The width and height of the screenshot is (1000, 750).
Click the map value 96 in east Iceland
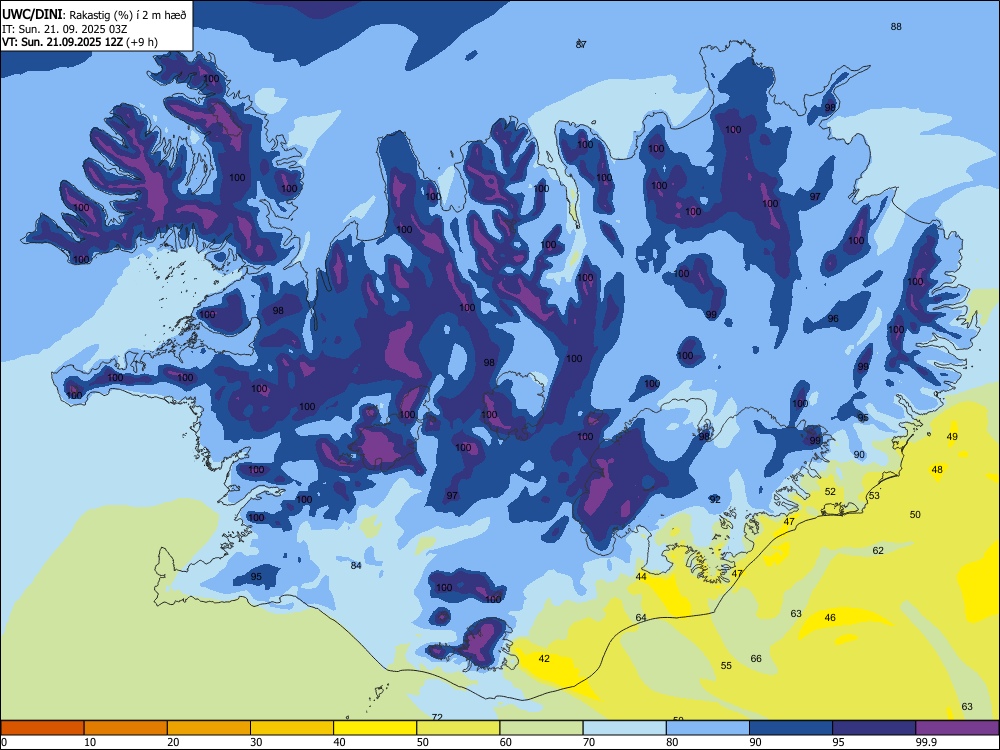(x=833, y=319)
